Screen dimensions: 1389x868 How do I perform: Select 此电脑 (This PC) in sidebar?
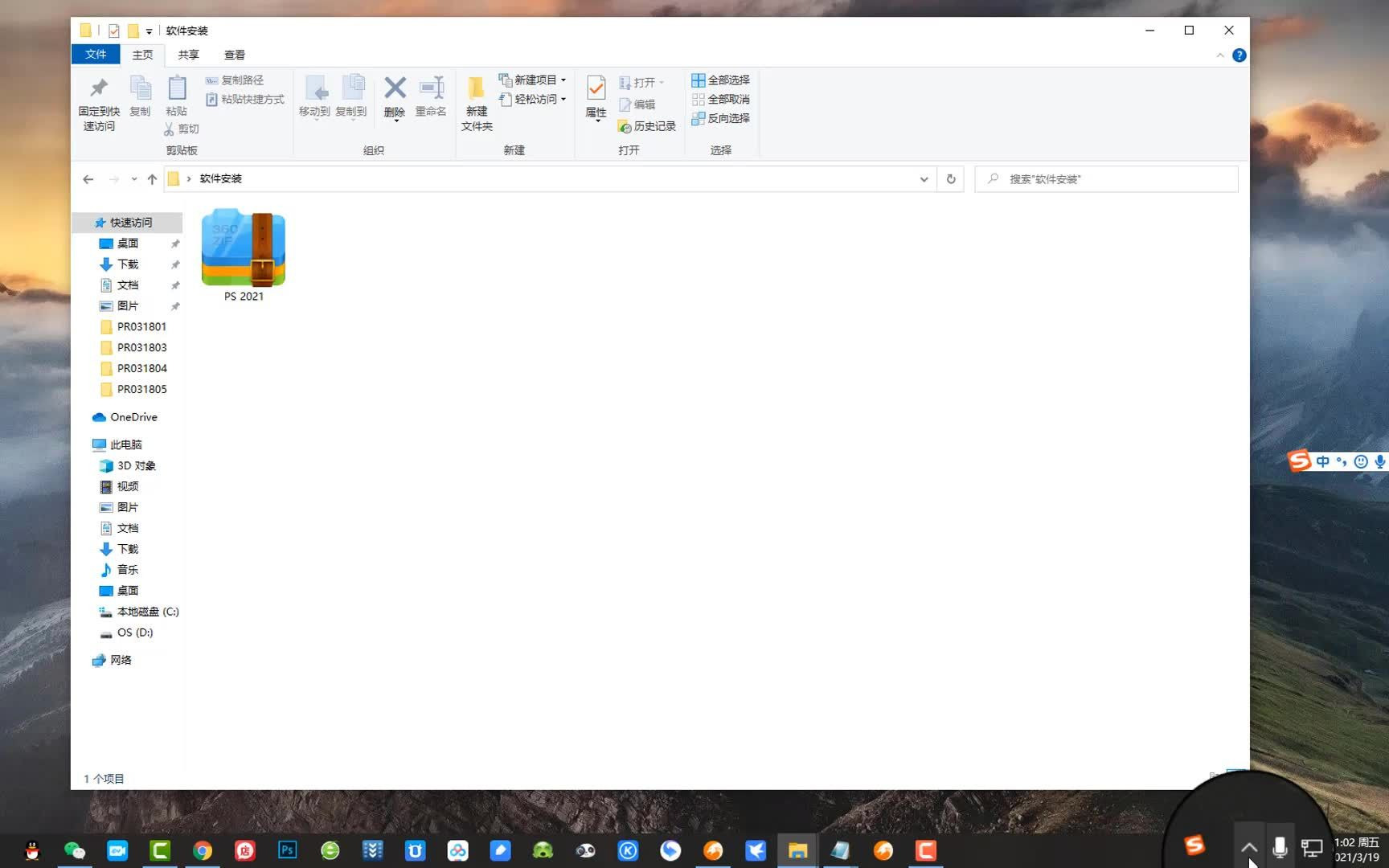(118, 444)
